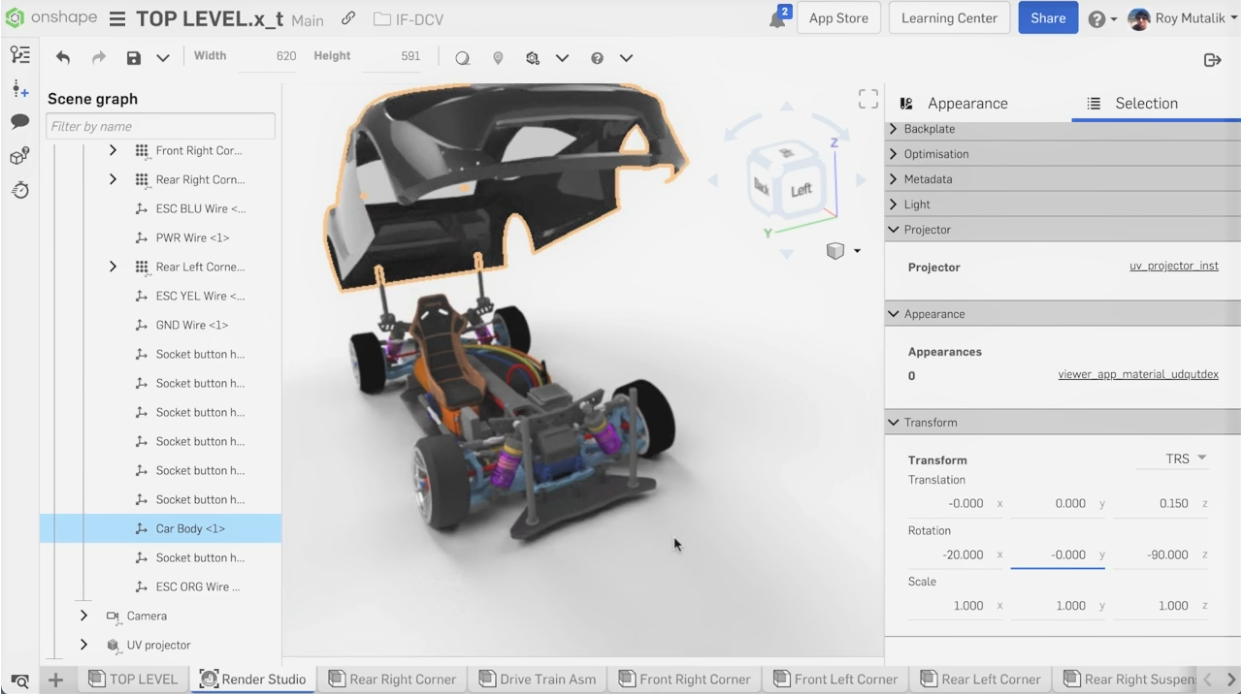Click the plus icon to add a tab

click(56, 680)
